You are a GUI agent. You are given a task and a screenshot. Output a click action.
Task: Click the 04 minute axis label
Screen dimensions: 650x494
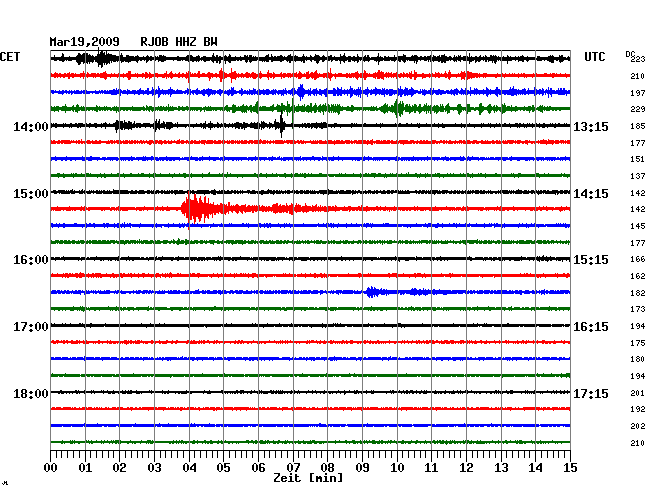tap(189, 468)
